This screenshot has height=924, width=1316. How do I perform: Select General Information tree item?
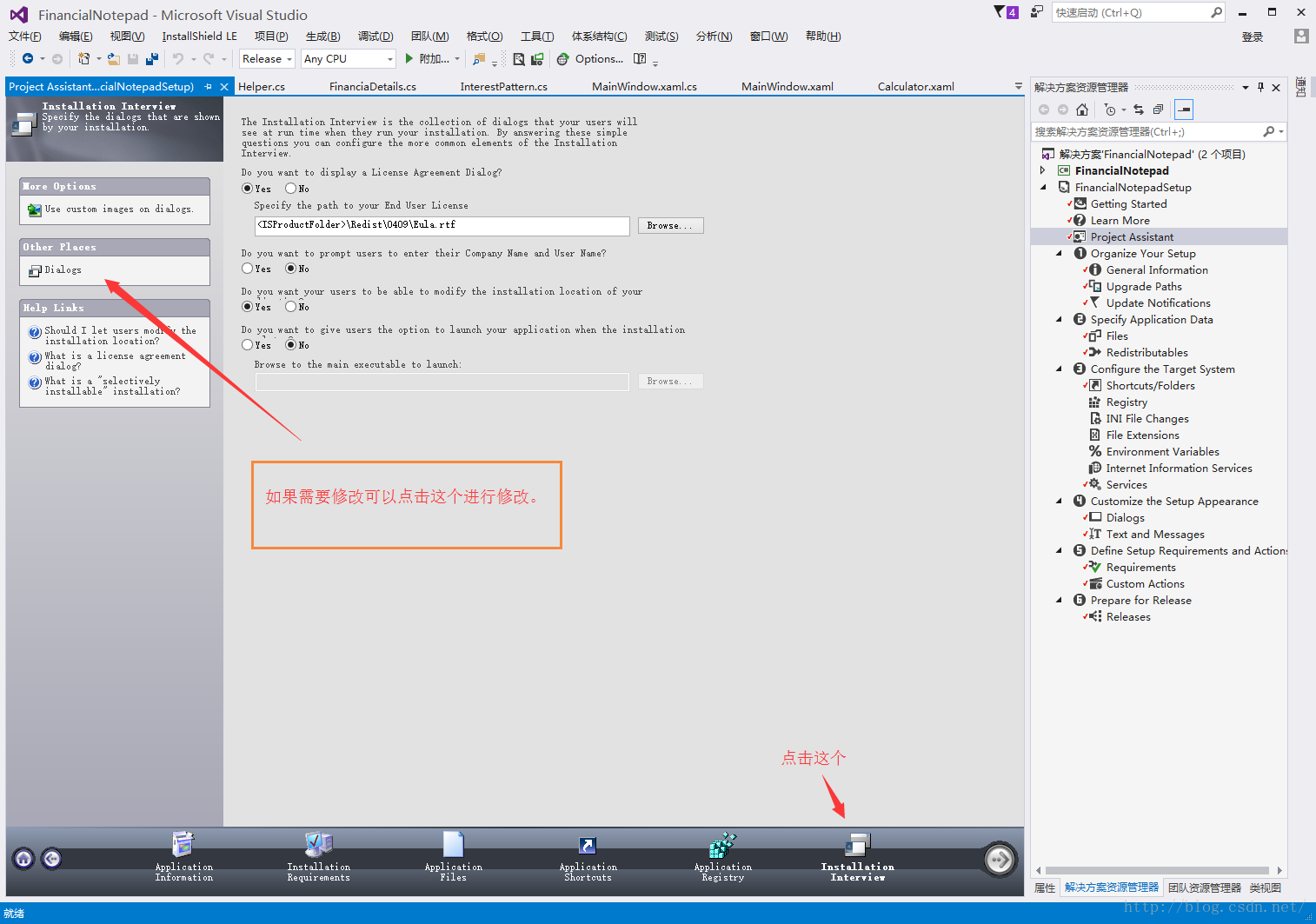tap(1157, 269)
